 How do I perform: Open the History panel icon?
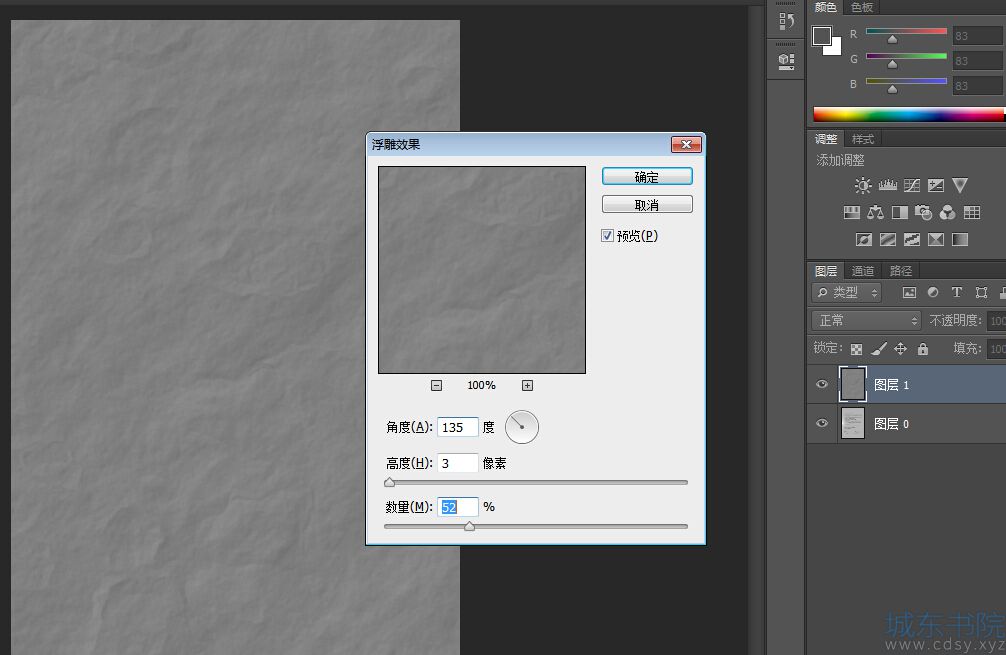pos(786,21)
